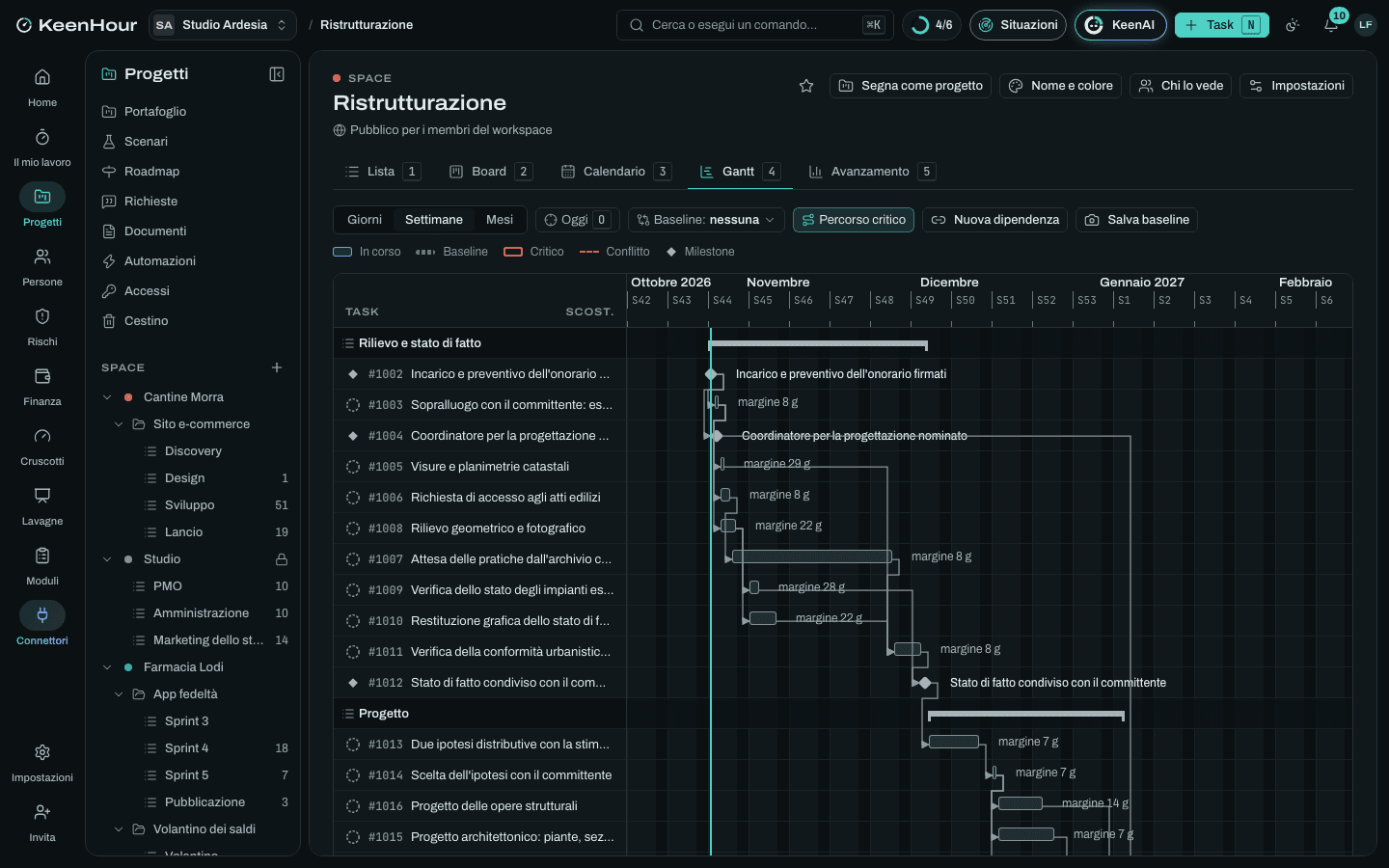Add a new Space with plus
Image resolution: width=1389 pixels, height=868 pixels.
coord(277,367)
